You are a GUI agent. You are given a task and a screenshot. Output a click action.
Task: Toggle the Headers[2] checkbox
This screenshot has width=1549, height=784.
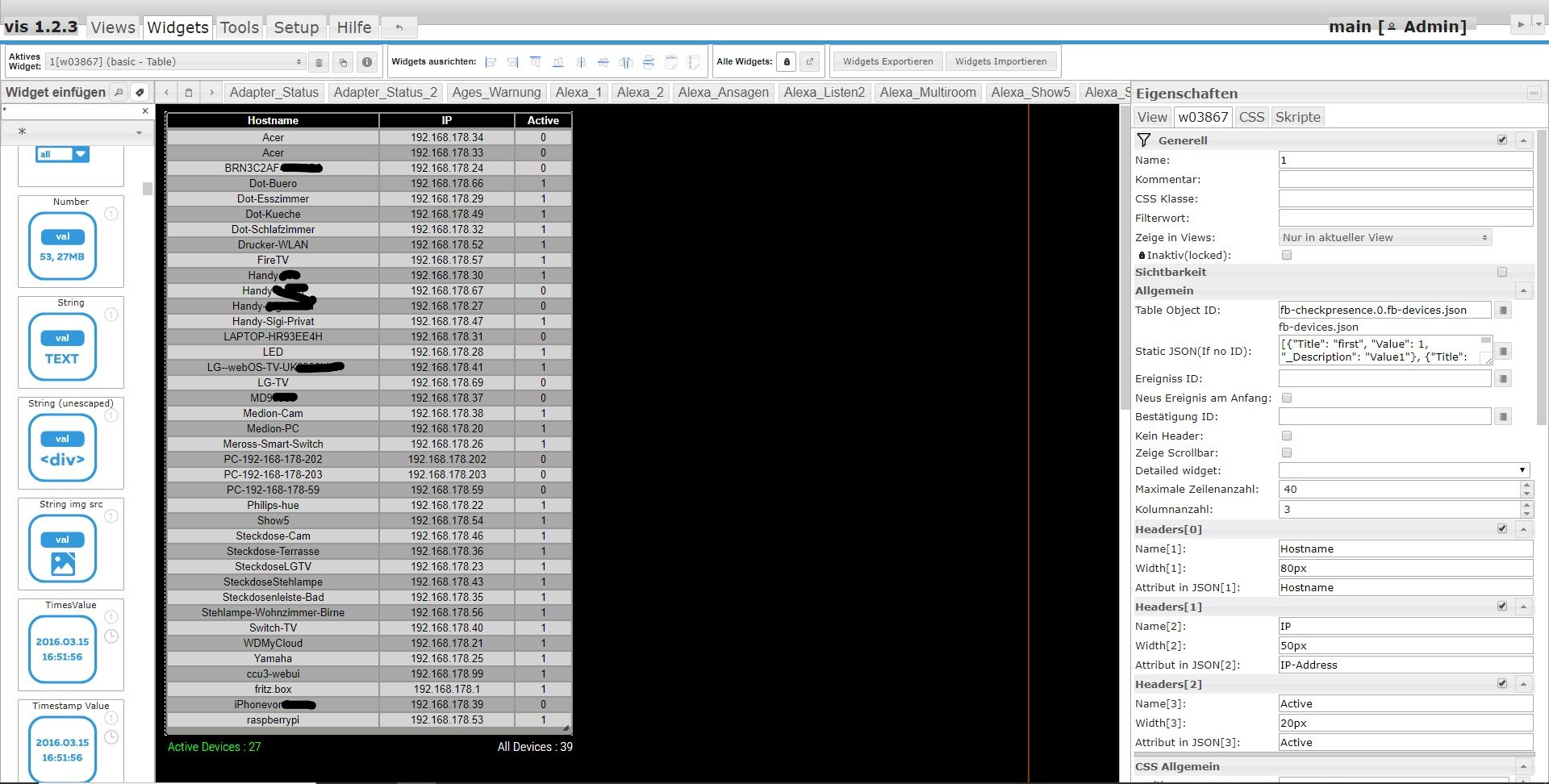1502,684
